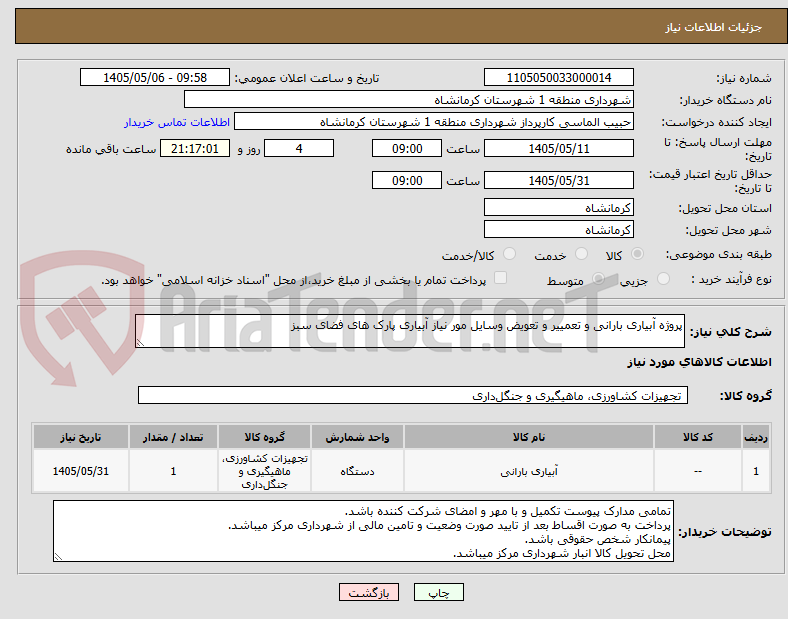Click the جزئیات اطلاعات نیاز page header
This screenshot has width=788, height=619.
[x=714, y=27]
